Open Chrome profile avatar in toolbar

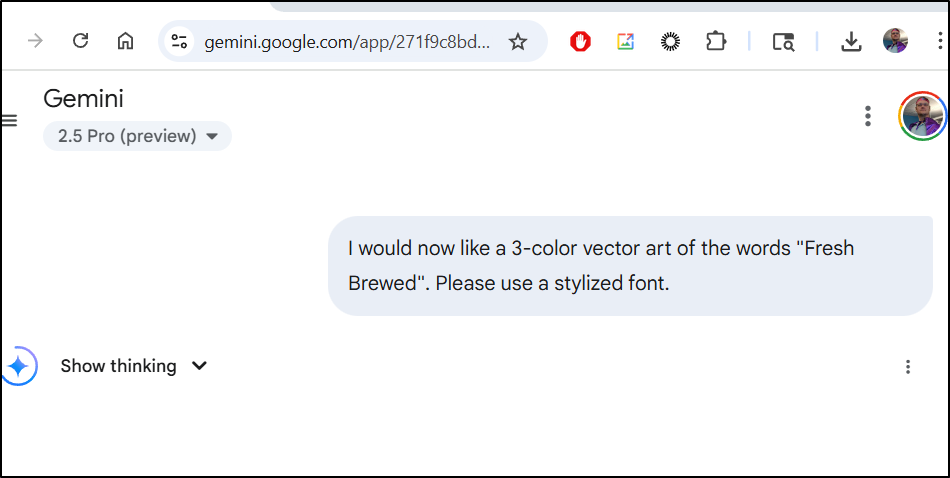coord(895,41)
